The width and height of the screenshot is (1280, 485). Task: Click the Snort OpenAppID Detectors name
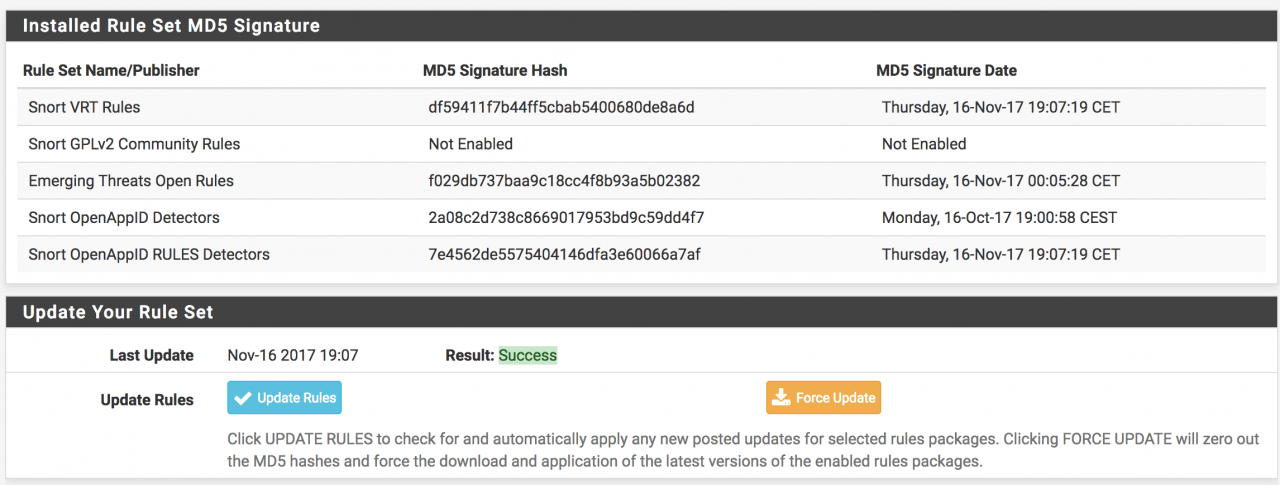click(124, 217)
